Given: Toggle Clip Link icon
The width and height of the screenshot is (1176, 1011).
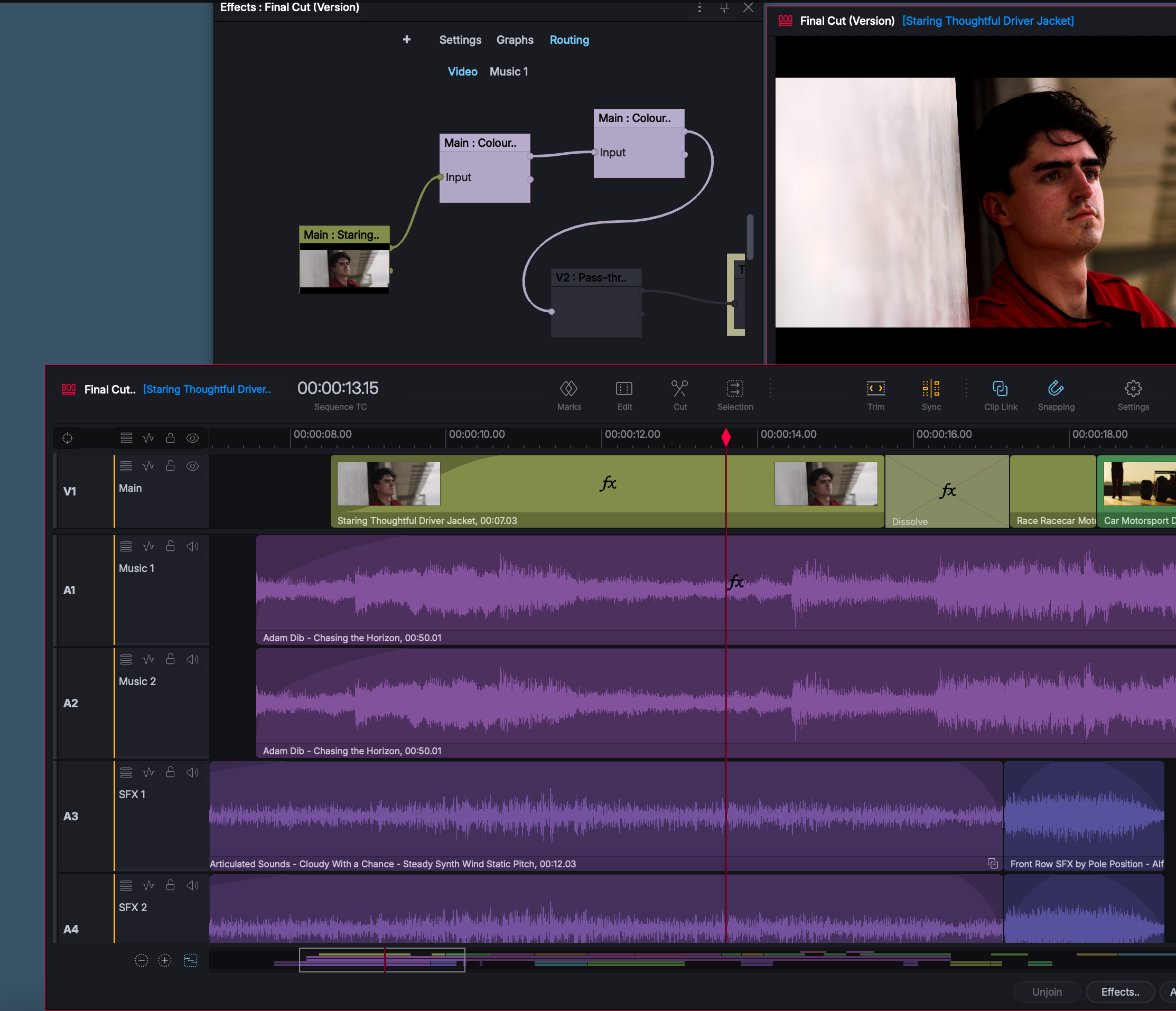Looking at the screenshot, I should pos(1001,389).
